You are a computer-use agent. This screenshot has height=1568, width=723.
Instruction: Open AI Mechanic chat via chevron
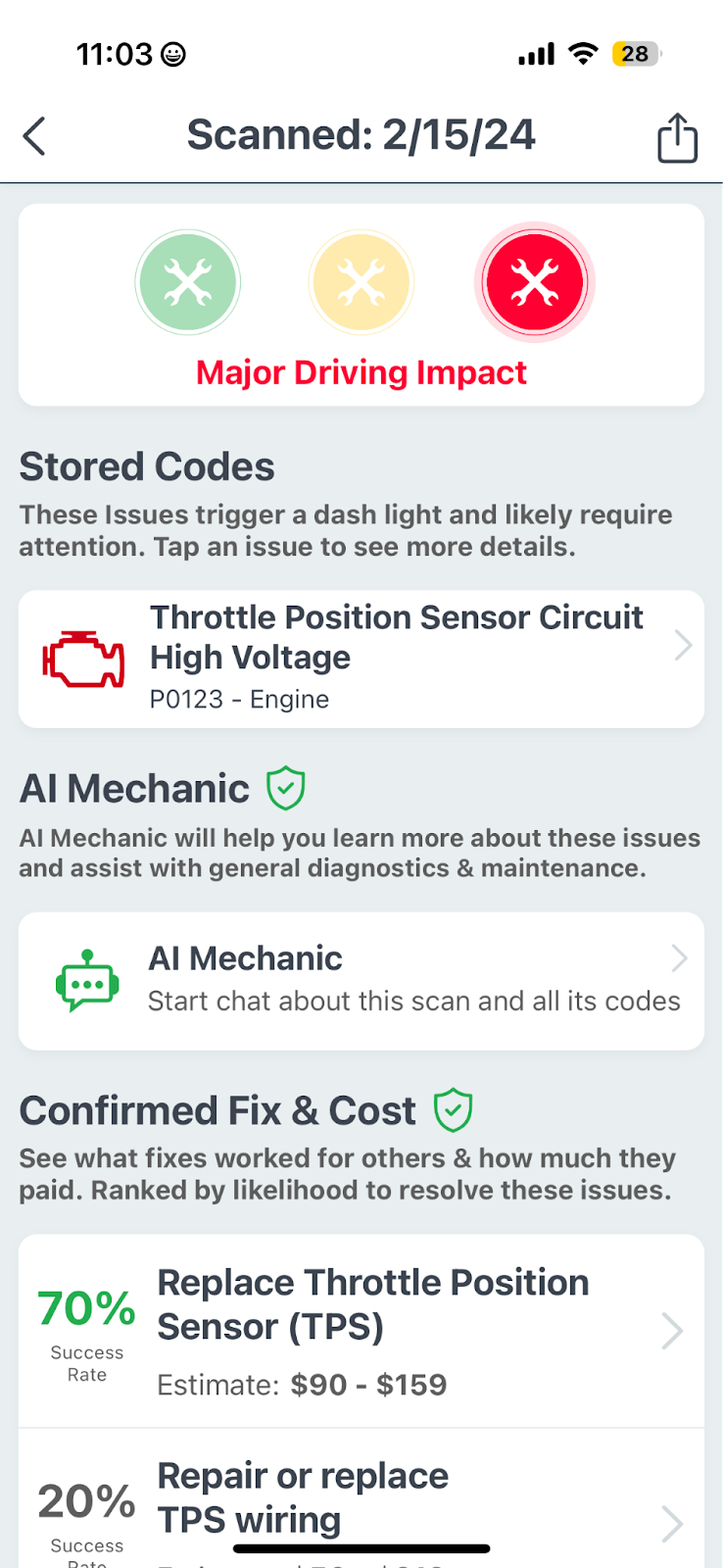coord(679,958)
